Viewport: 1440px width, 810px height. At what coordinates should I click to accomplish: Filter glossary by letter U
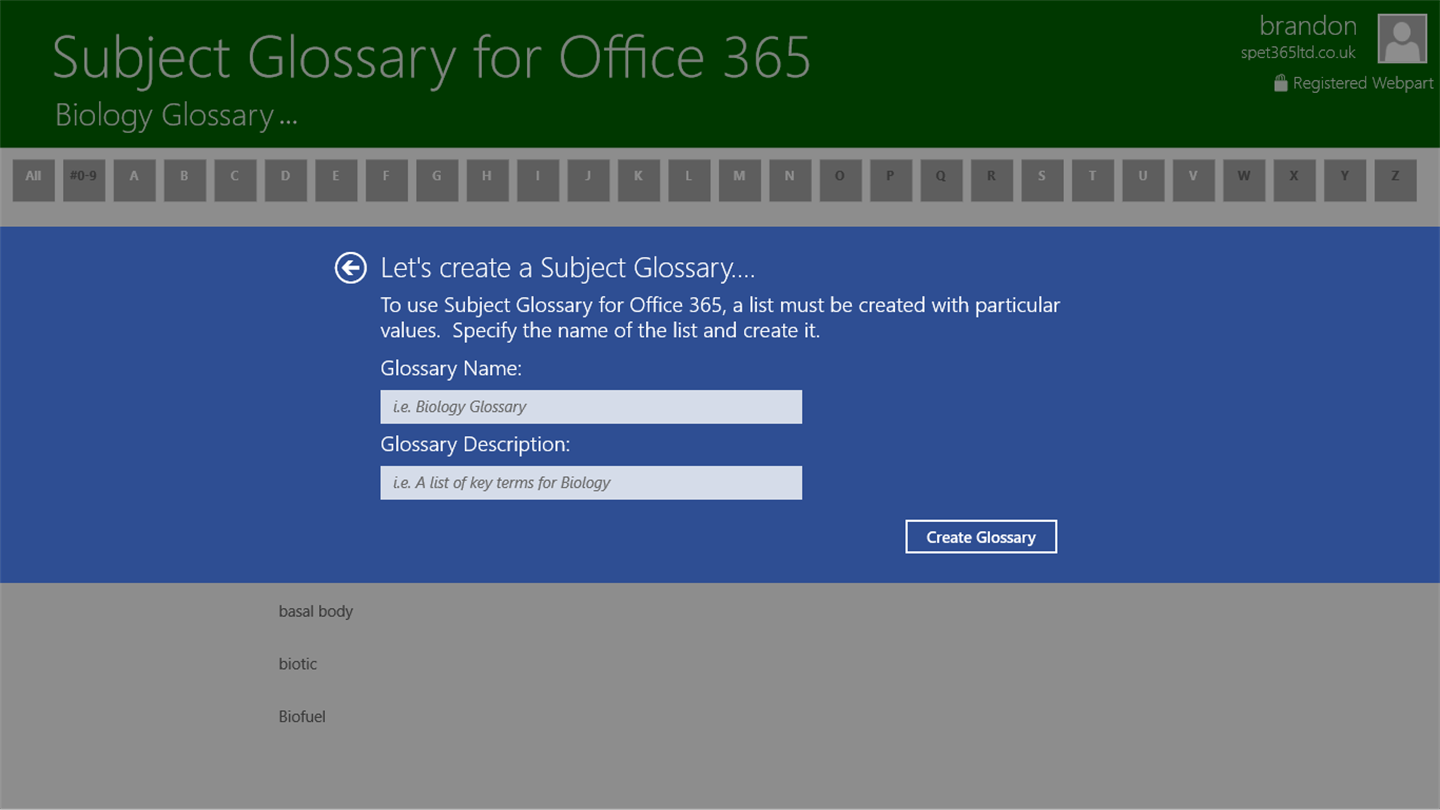[x=1143, y=181]
